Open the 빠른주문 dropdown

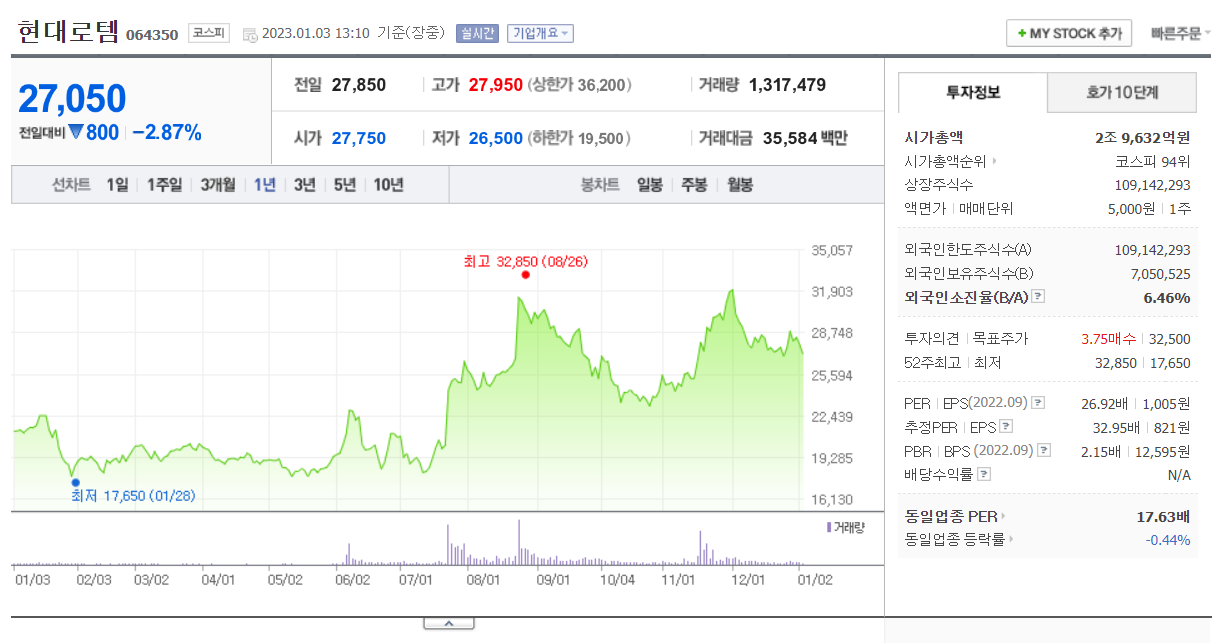click(x=1180, y=33)
